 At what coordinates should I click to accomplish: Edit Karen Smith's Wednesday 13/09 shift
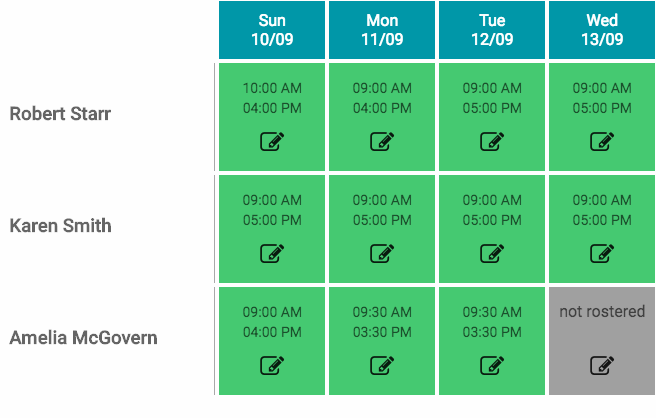click(601, 253)
